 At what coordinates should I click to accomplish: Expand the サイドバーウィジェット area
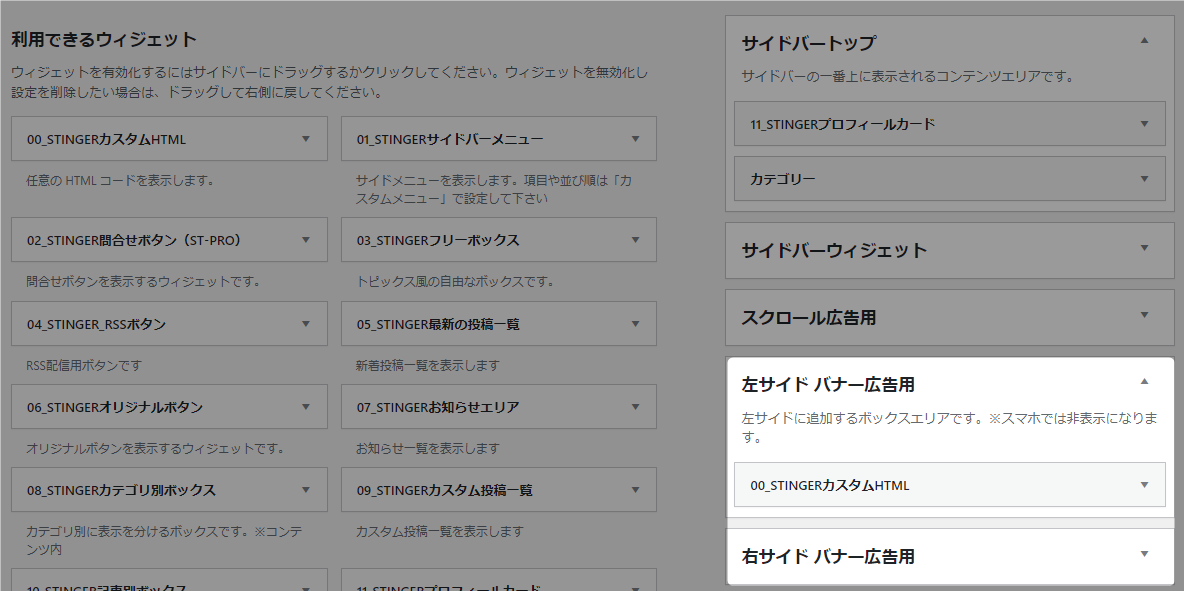(1144, 248)
